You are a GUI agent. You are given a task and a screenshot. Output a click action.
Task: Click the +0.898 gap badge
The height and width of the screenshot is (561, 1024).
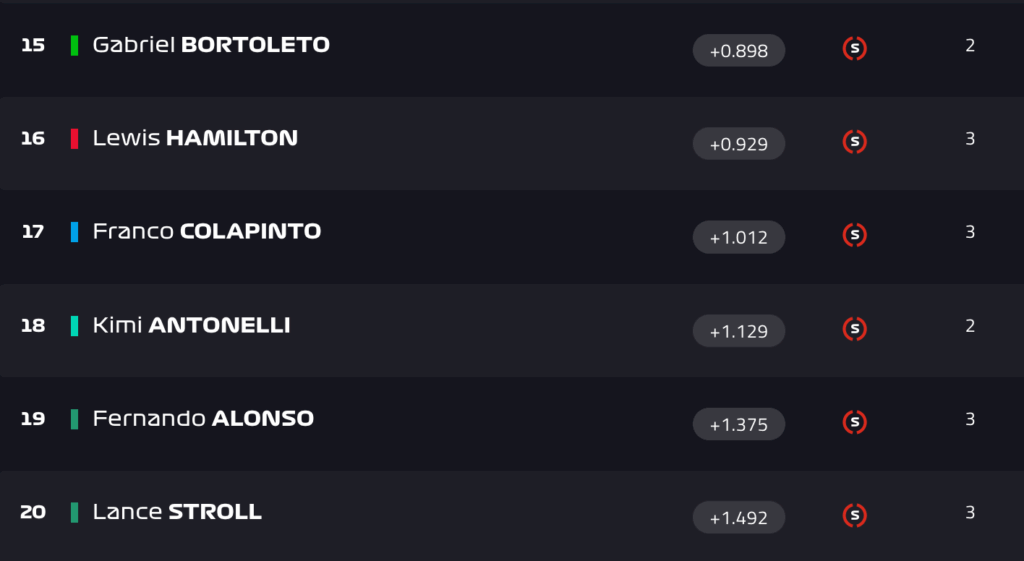739,50
